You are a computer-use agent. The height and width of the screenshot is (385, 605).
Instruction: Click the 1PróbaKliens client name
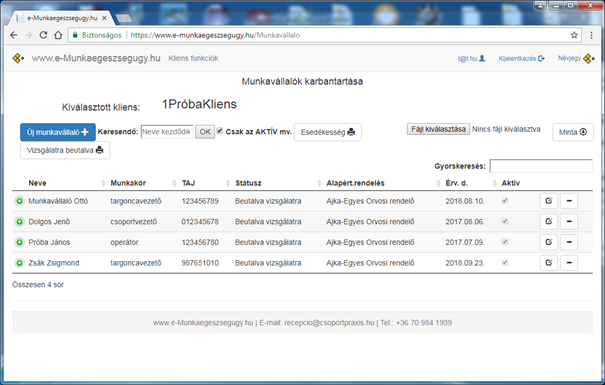tap(199, 104)
